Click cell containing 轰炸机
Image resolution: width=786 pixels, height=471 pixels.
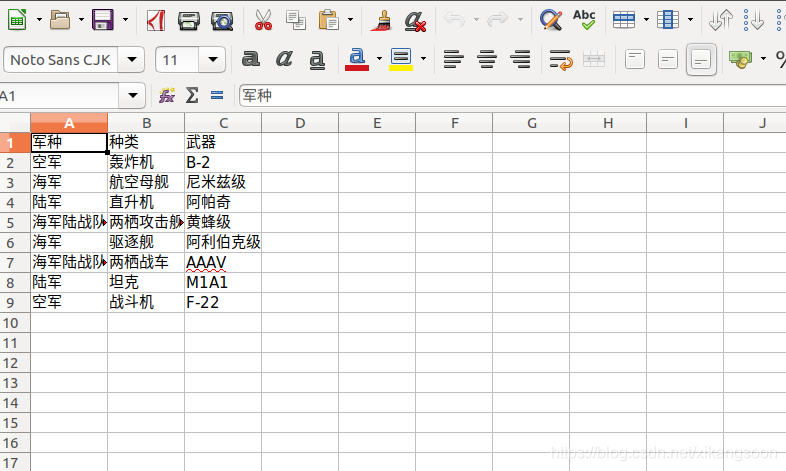146,162
